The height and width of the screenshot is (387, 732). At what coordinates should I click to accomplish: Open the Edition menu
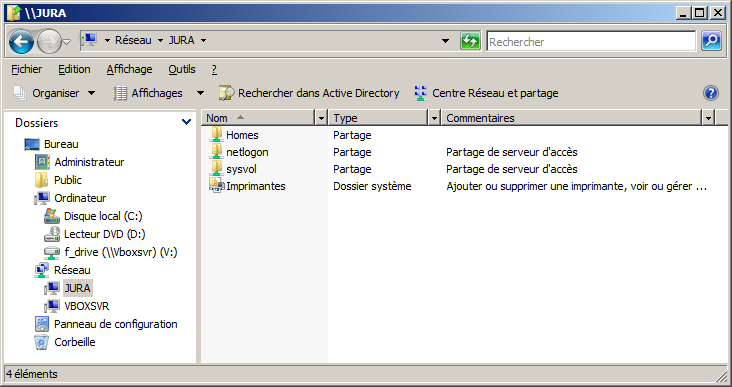pyautogui.click(x=74, y=69)
